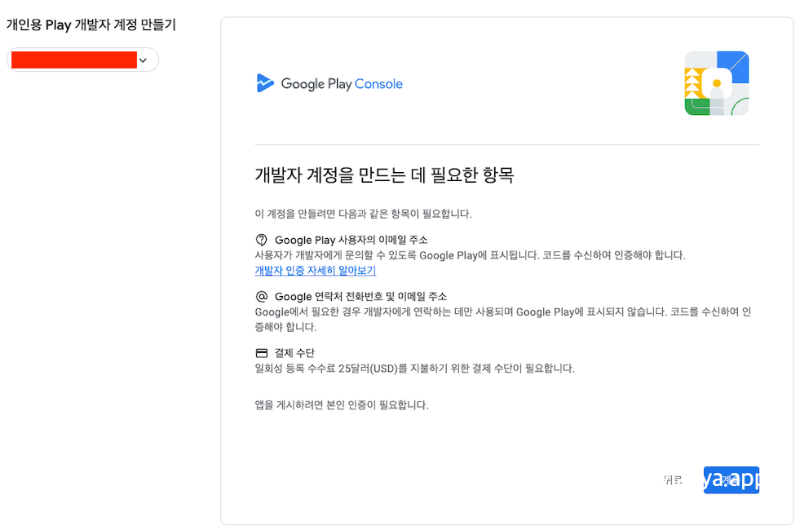Click the line 이 계정을 만들려면 다음과 같은 항목이 필요합니다.

(363, 214)
